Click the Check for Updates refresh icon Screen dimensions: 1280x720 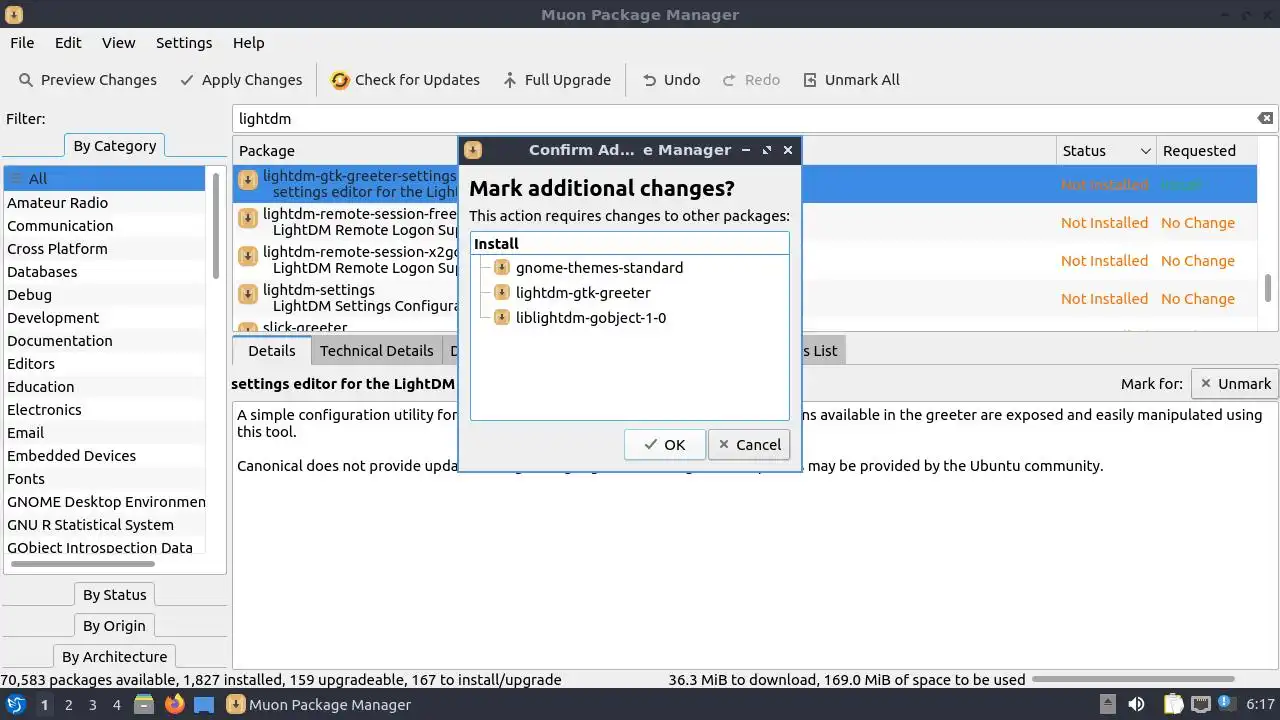(x=340, y=80)
